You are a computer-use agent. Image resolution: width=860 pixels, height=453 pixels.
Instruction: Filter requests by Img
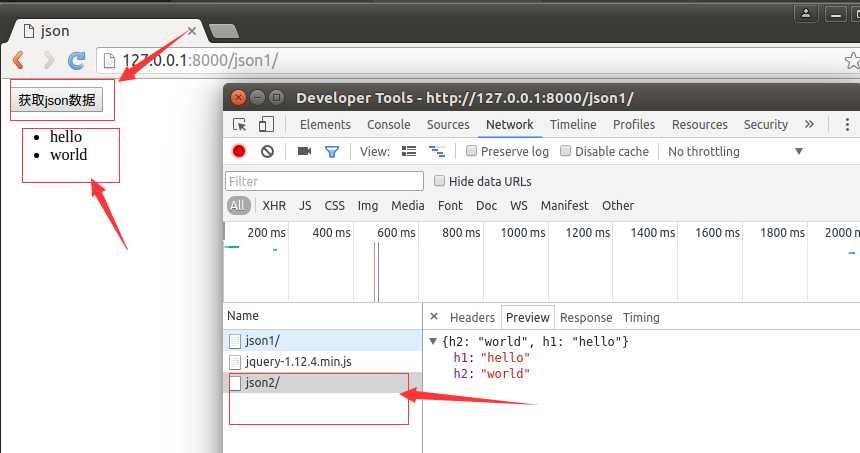click(x=368, y=206)
